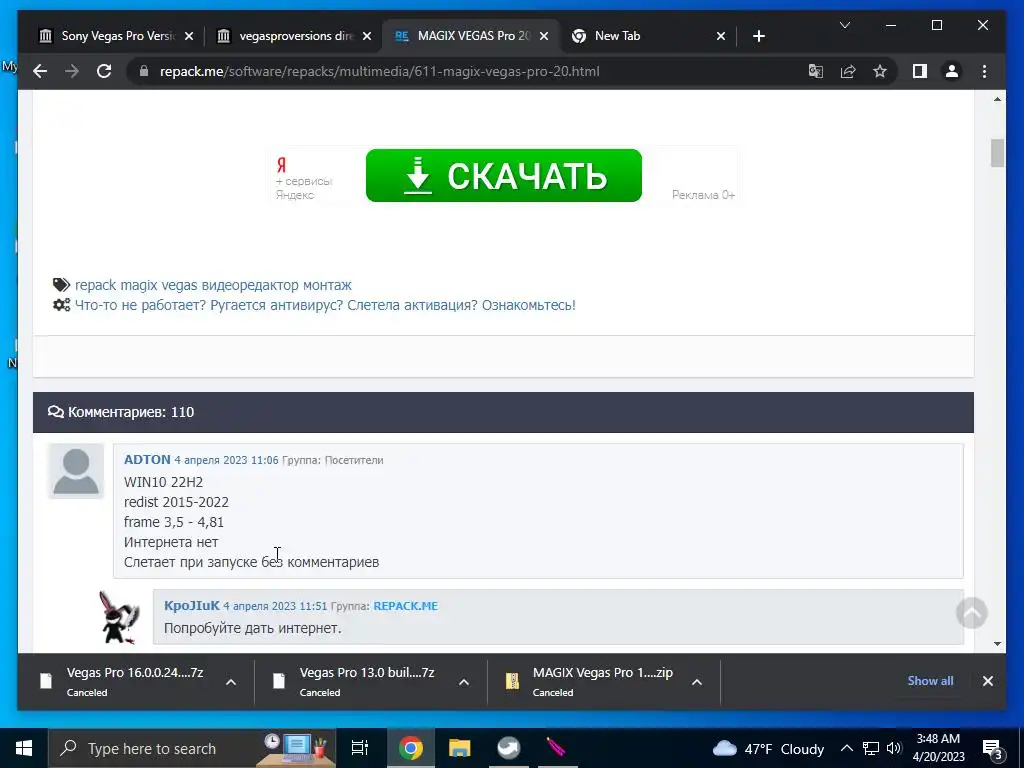The height and width of the screenshot is (768, 1024).
Task: Expand options for Vegas Pro 16.0.0.24 download
Action: (x=231, y=682)
